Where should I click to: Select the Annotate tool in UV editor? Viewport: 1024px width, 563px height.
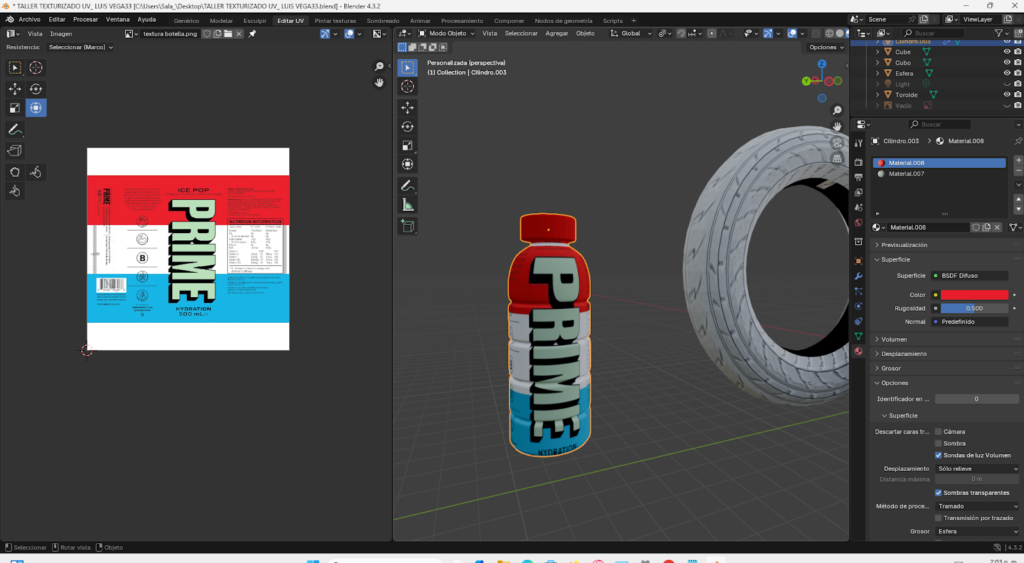pyautogui.click(x=14, y=130)
